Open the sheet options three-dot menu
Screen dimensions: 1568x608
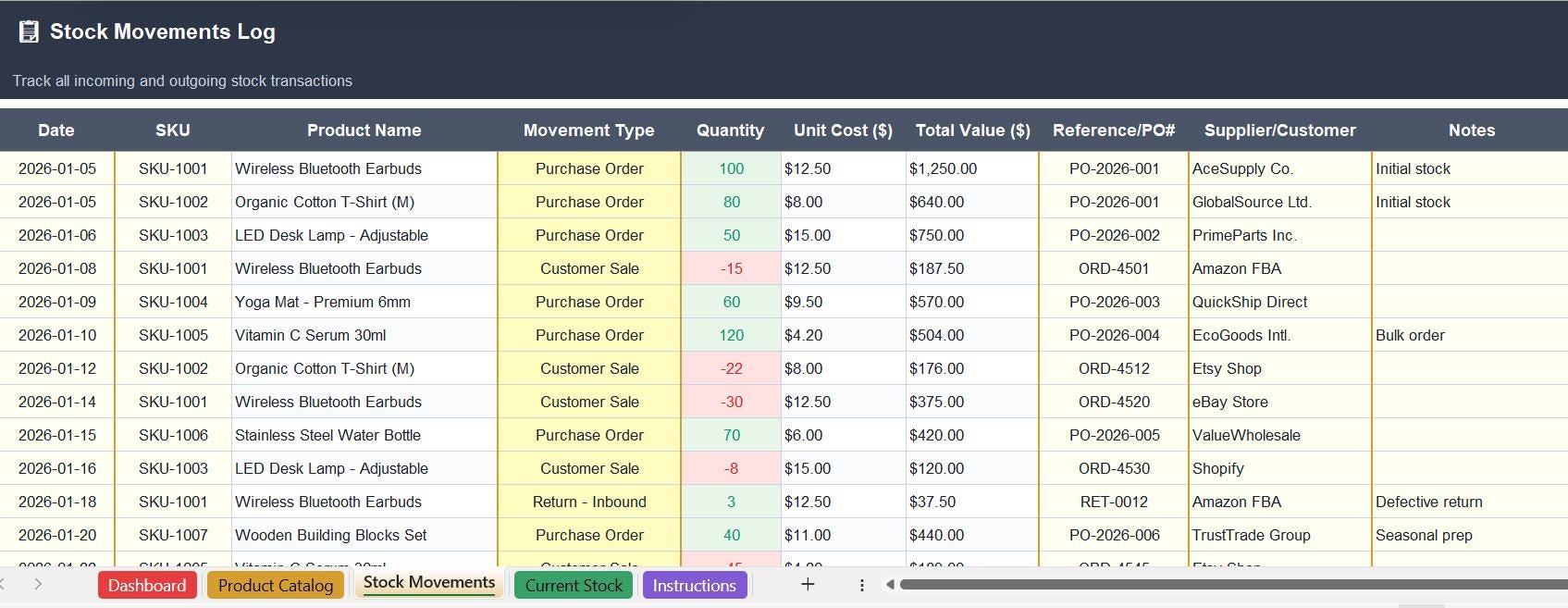coord(861,585)
